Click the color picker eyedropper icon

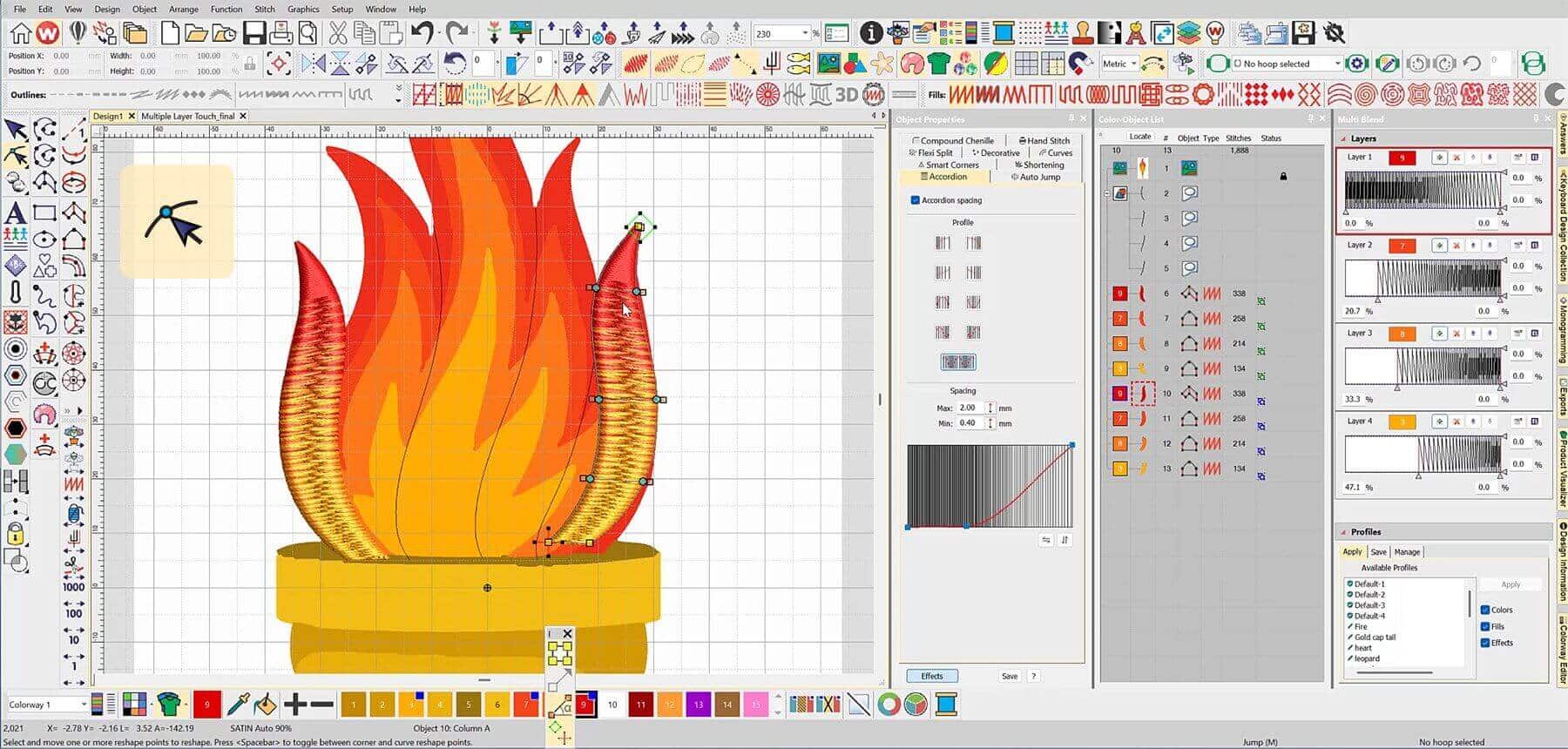pyautogui.click(x=236, y=704)
